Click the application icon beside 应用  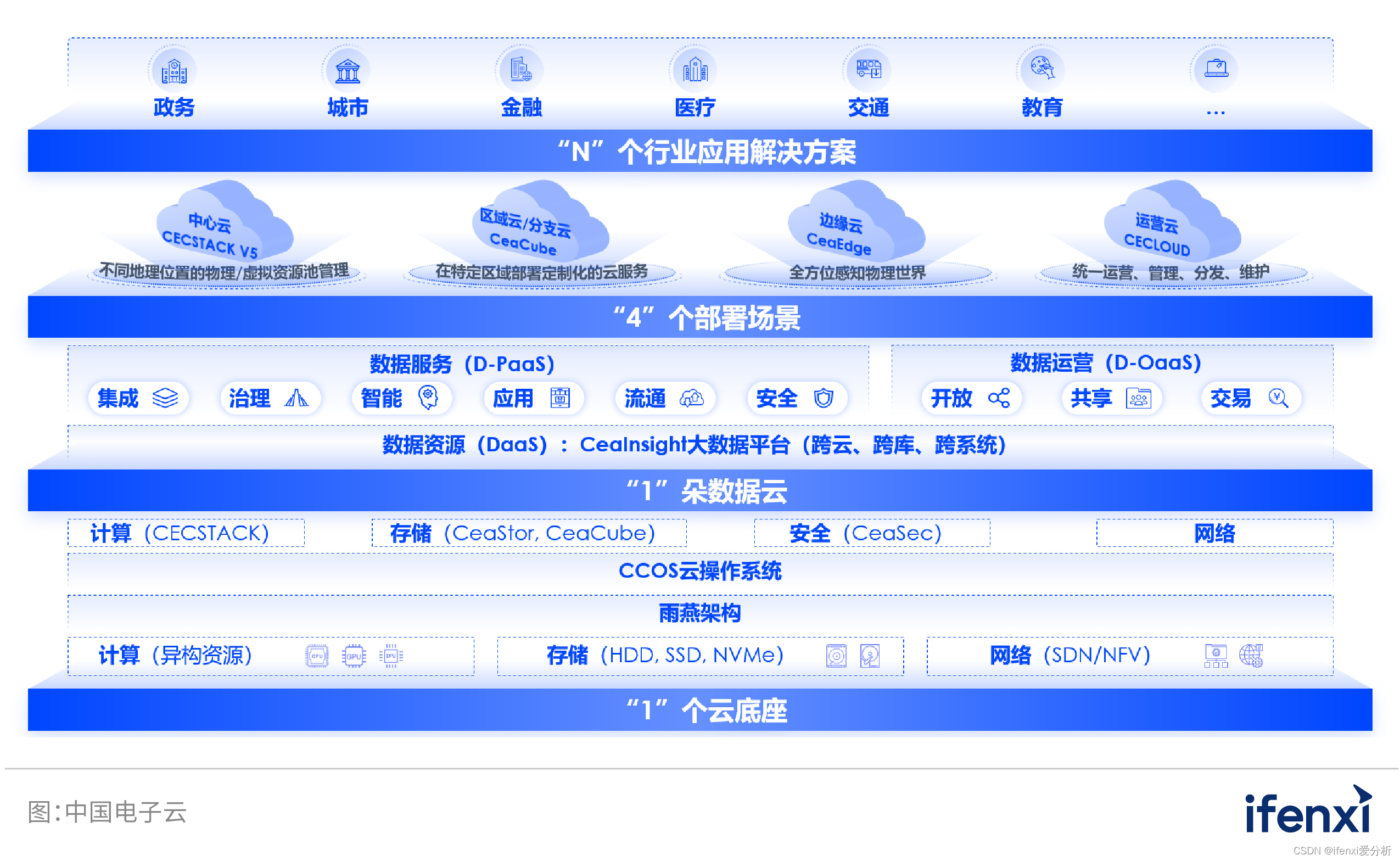559,398
